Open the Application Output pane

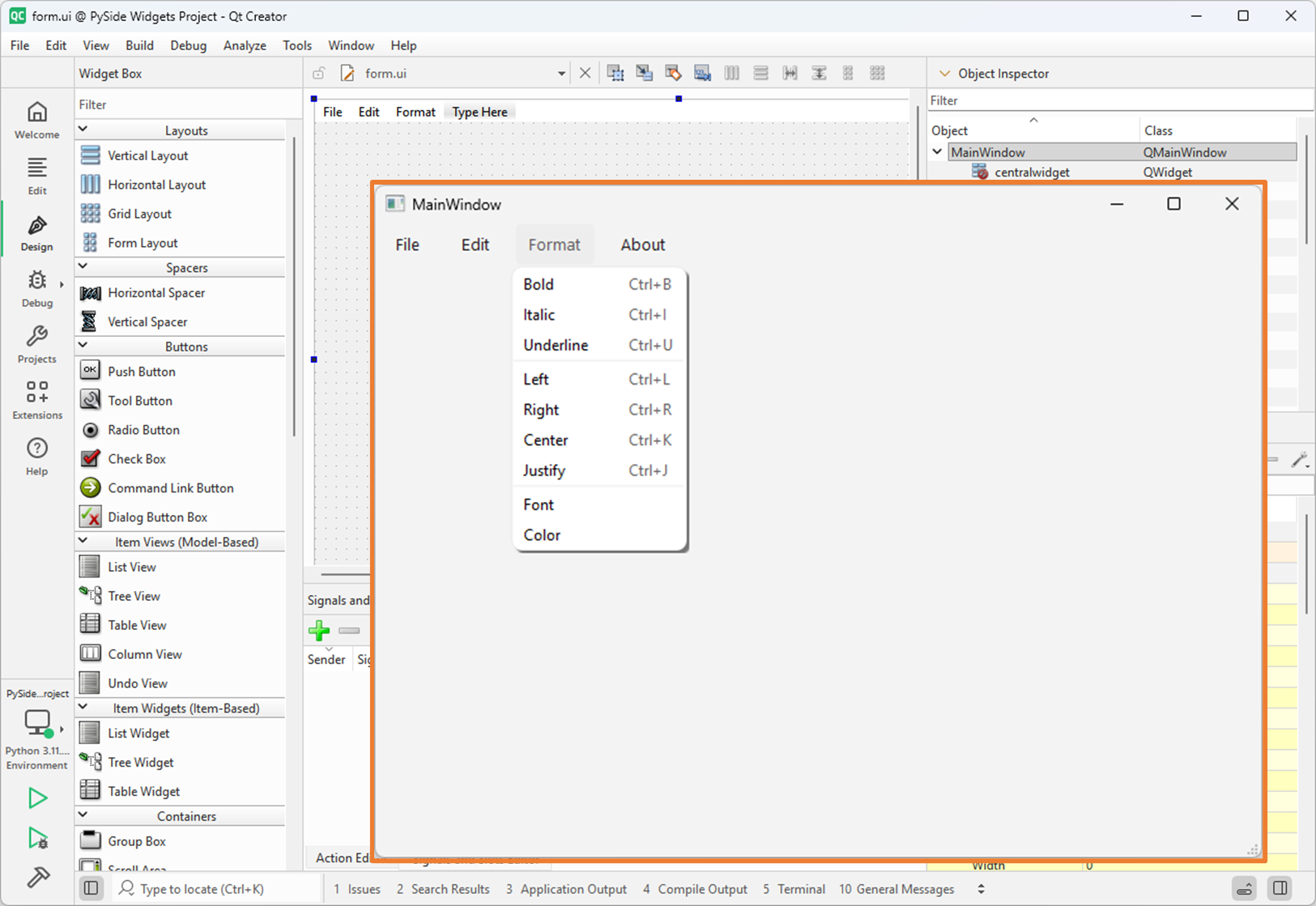[566, 889]
